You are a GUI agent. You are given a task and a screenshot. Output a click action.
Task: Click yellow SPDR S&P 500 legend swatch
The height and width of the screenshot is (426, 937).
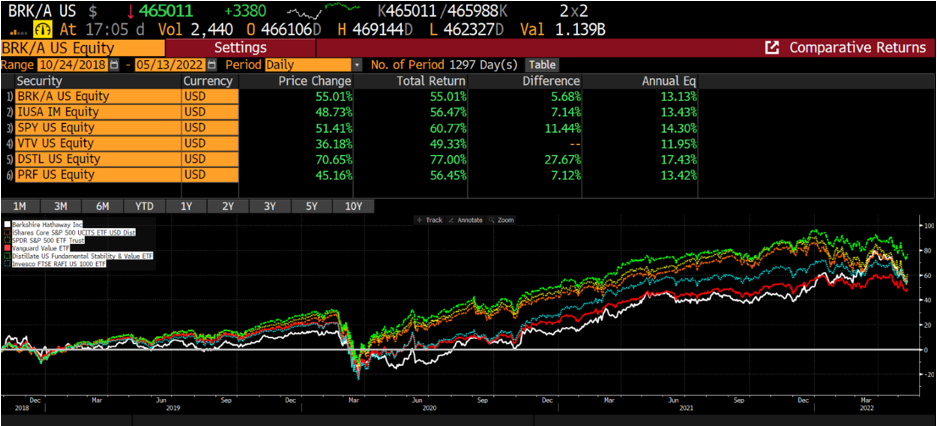[6, 240]
